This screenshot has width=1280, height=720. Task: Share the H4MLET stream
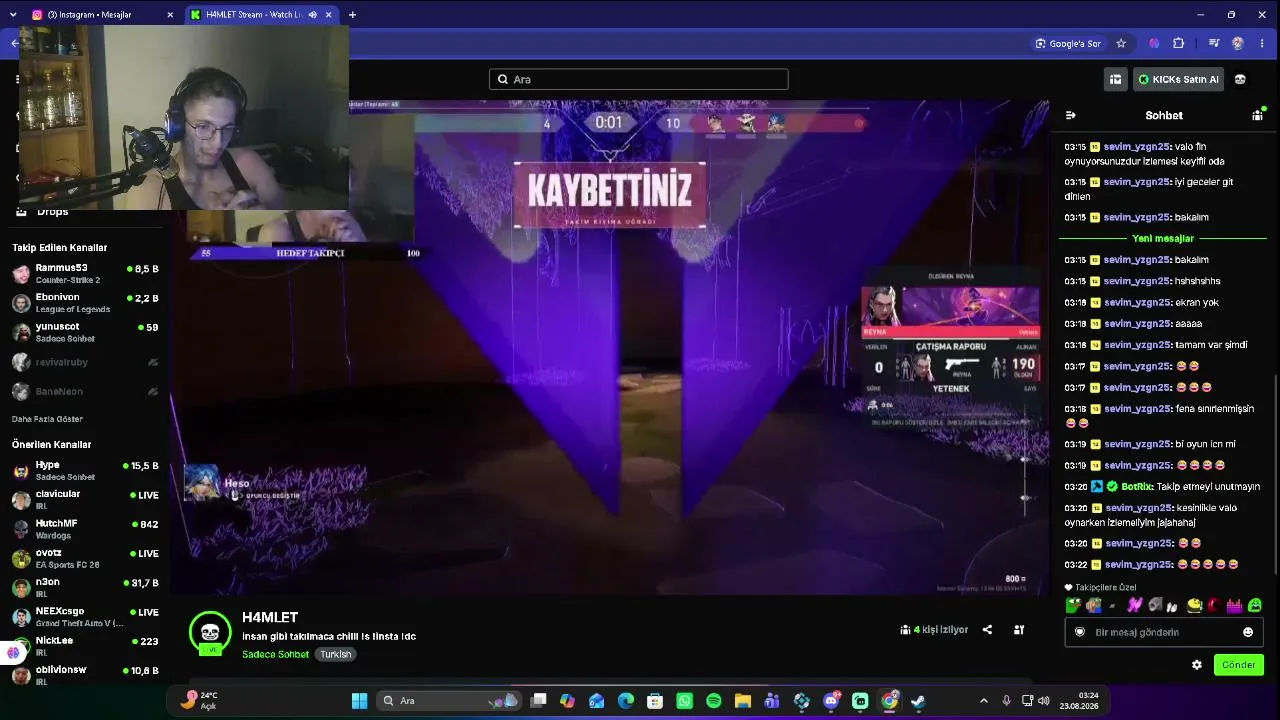point(987,630)
